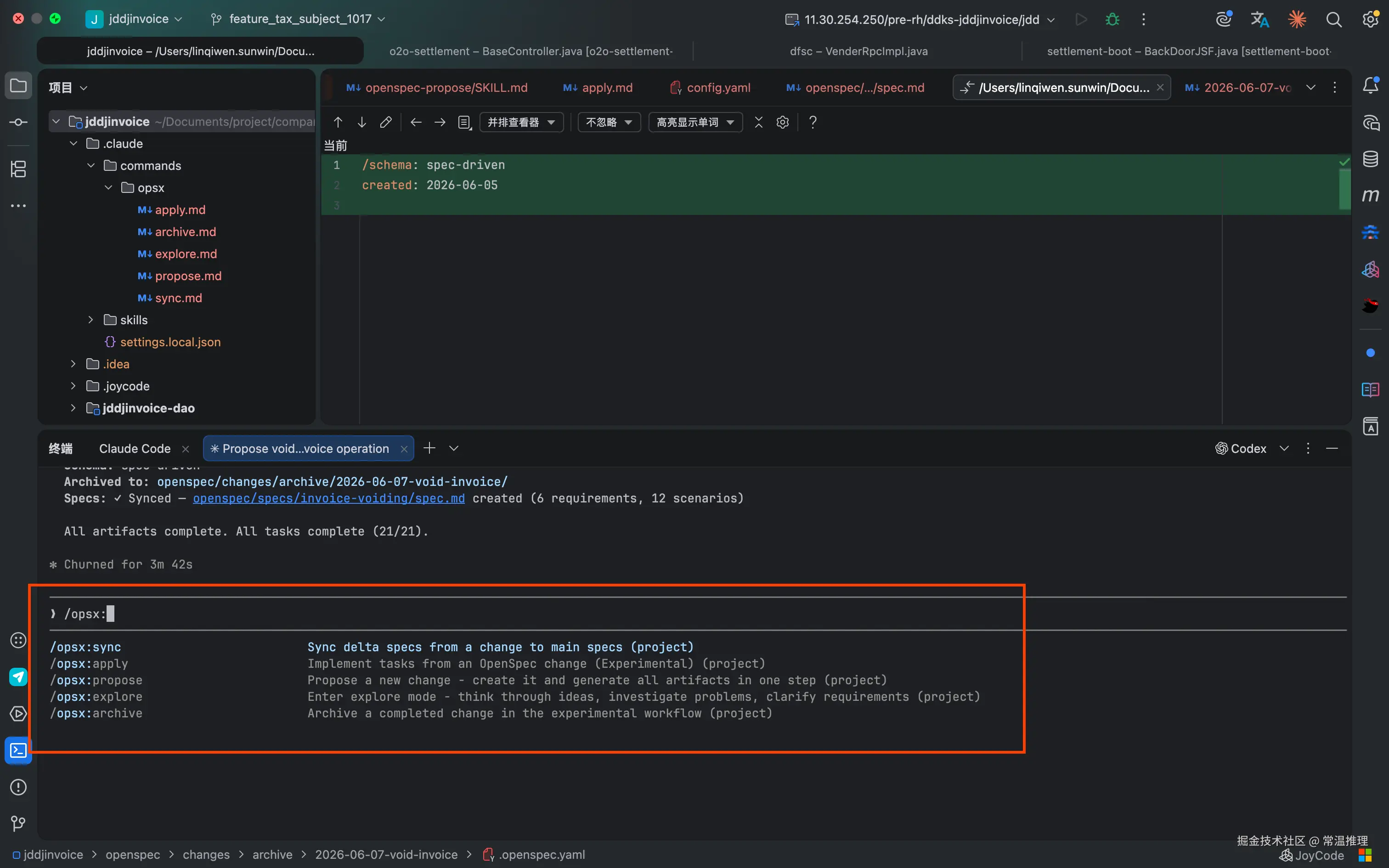Select the /opsx:sync command suggestion
The width and height of the screenshot is (1389, 868).
coord(85,647)
